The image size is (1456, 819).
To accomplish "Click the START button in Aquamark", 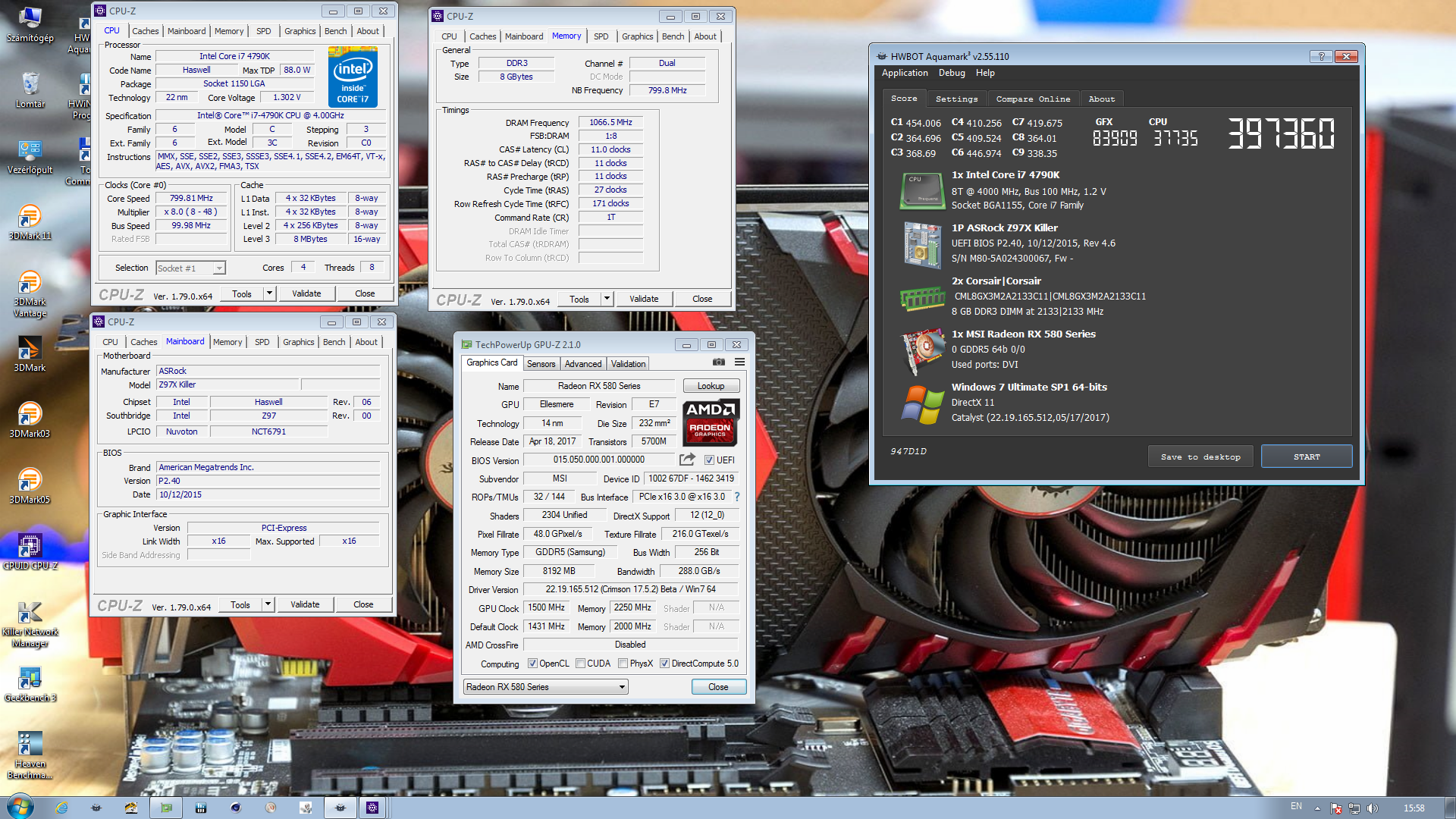I will point(1307,457).
